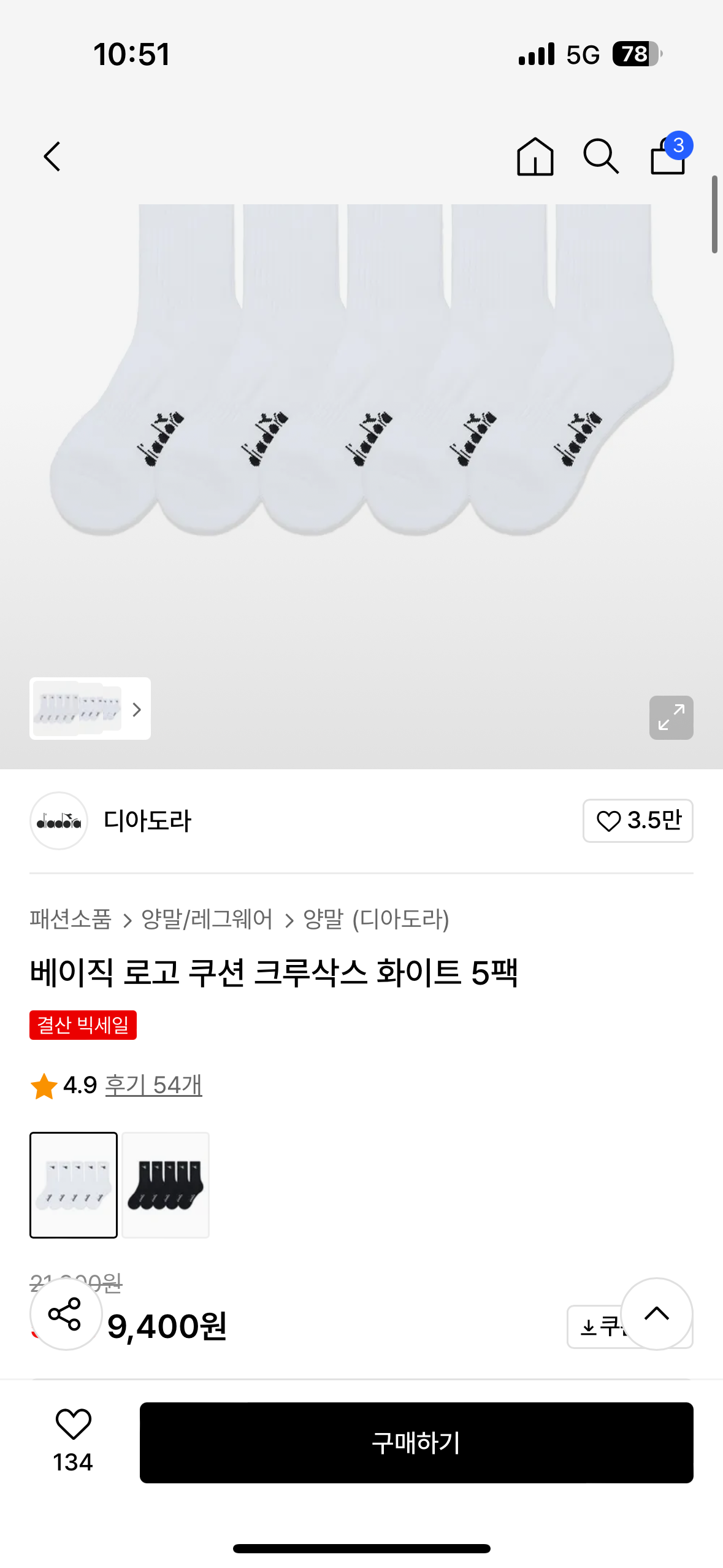Toggle brand like heart 3.5만
The height and width of the screenshot is (1568, 723).
coord(638,820)
